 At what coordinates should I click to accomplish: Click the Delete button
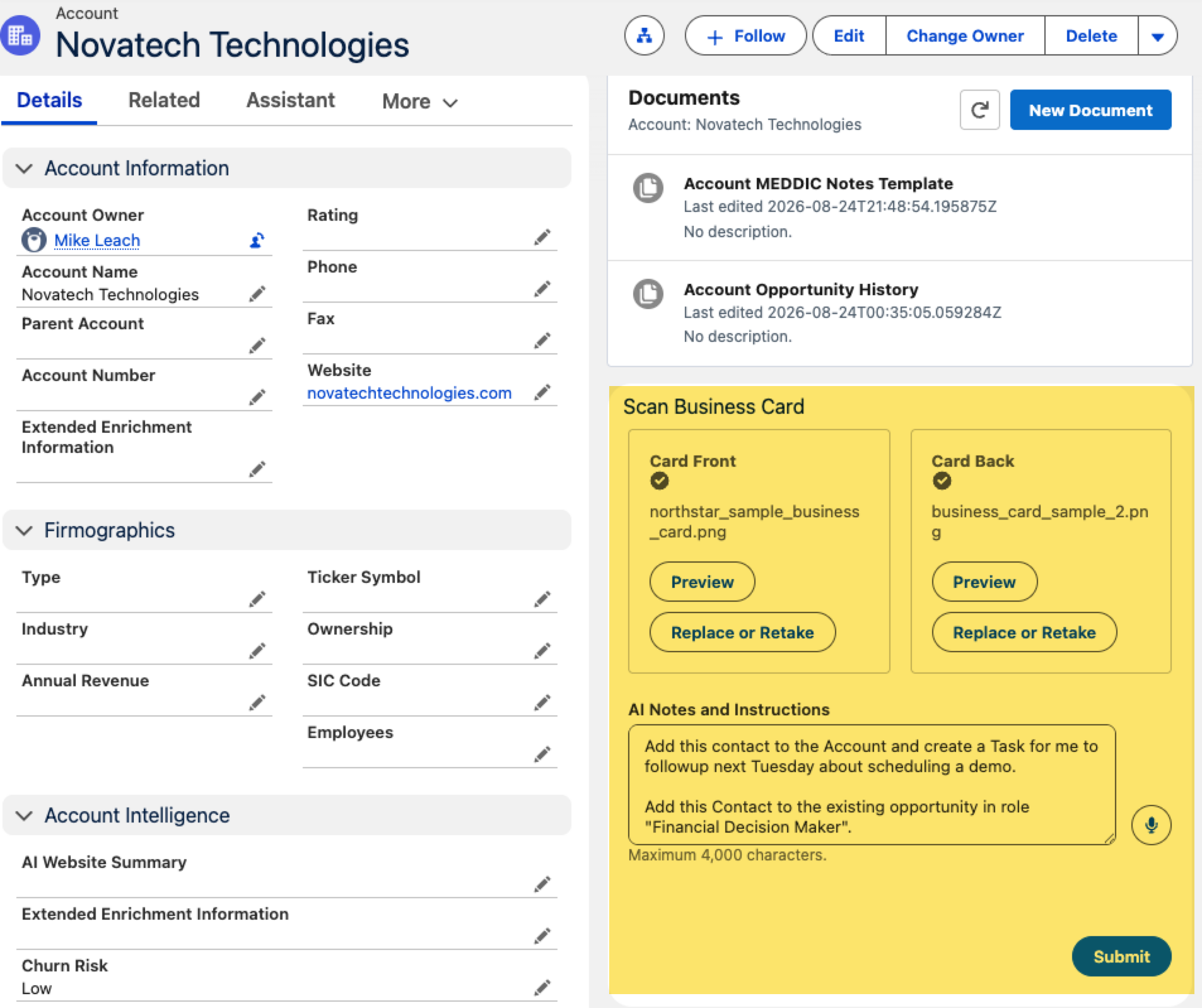[1091, 36]
